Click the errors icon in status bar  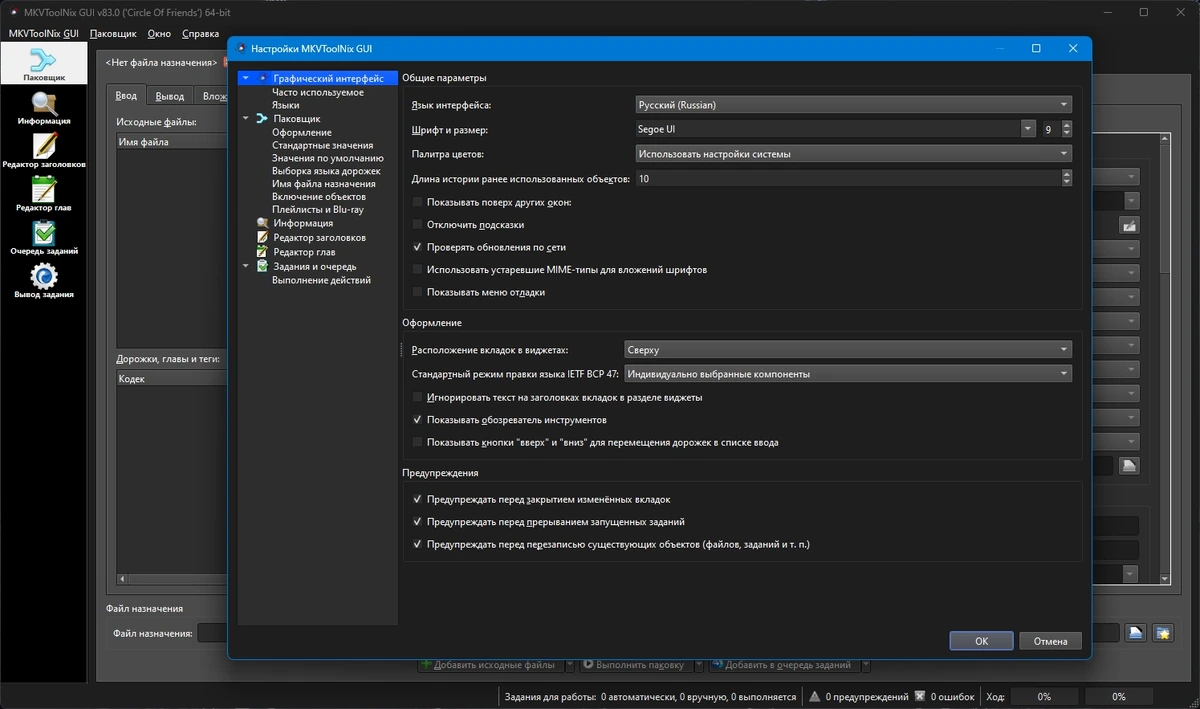919,696
